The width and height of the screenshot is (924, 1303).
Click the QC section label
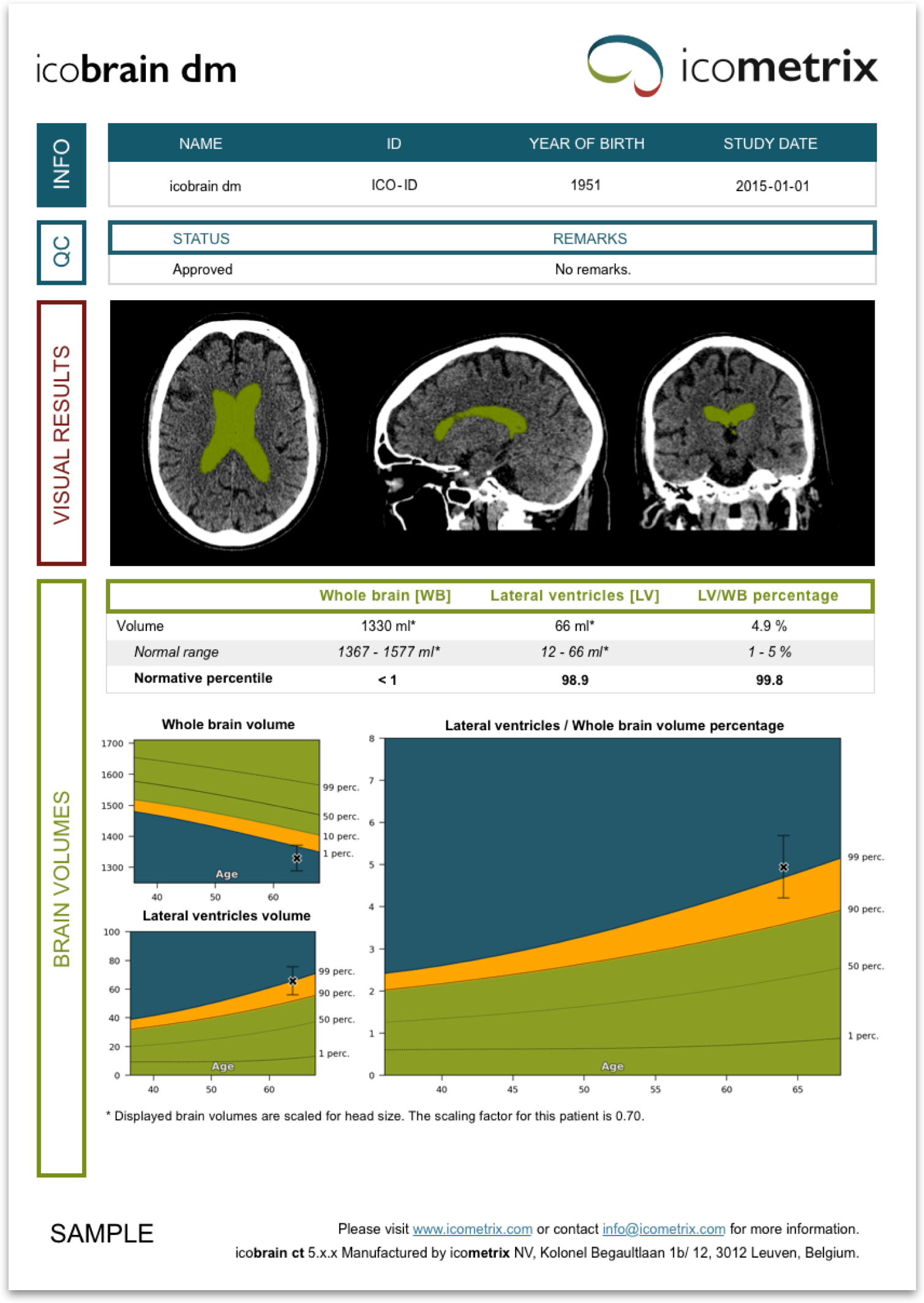click(x=61, y=252)
